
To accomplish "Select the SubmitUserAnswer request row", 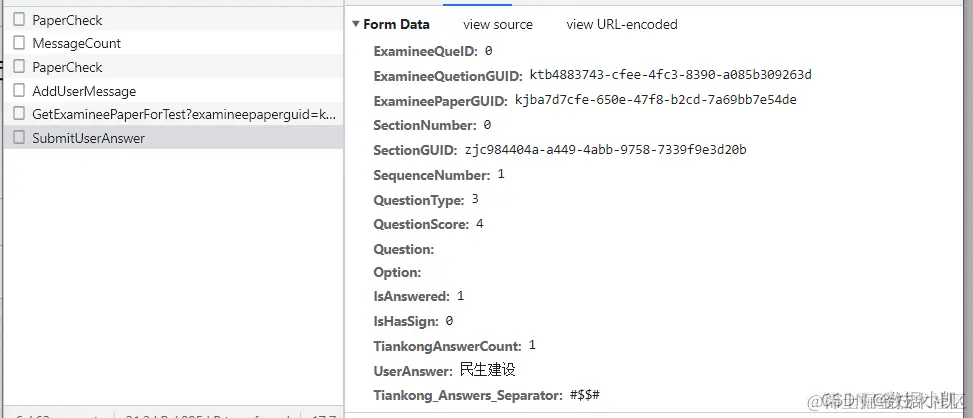I will [x=173, y=138].
